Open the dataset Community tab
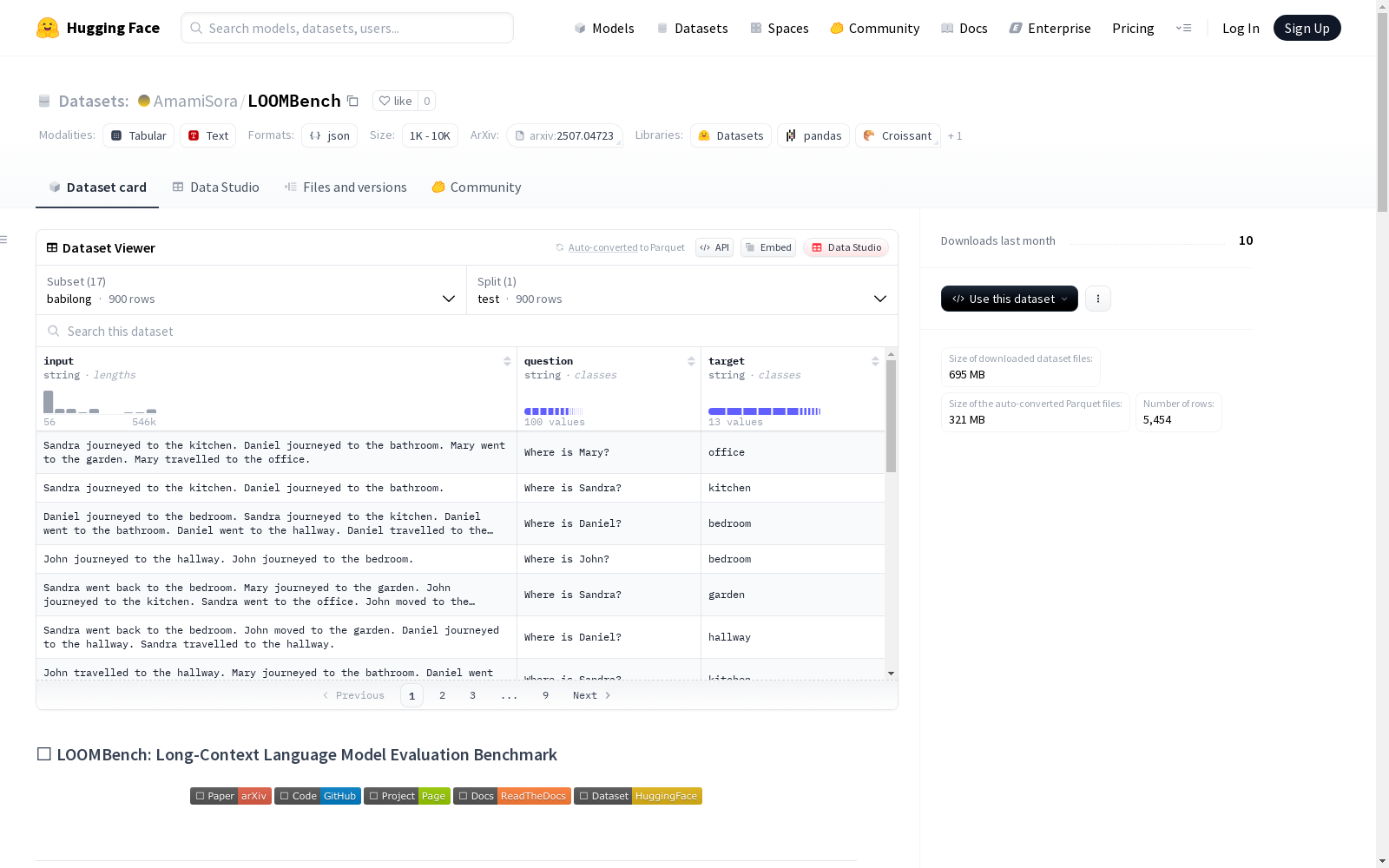This screenshot has height=868, width=1389. (477, 187)
